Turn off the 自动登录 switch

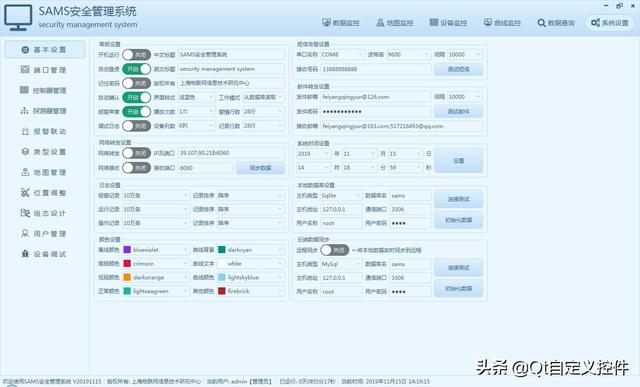136,69
